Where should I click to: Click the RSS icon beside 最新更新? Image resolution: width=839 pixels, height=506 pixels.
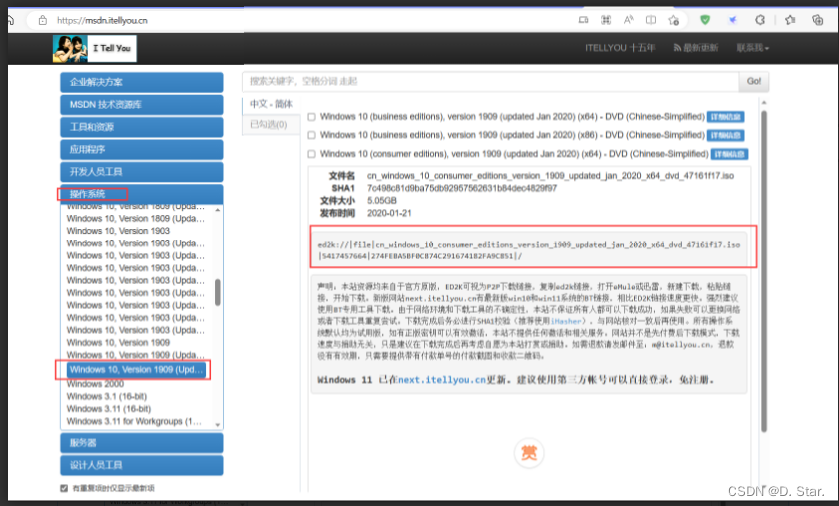tap(677, 48)
